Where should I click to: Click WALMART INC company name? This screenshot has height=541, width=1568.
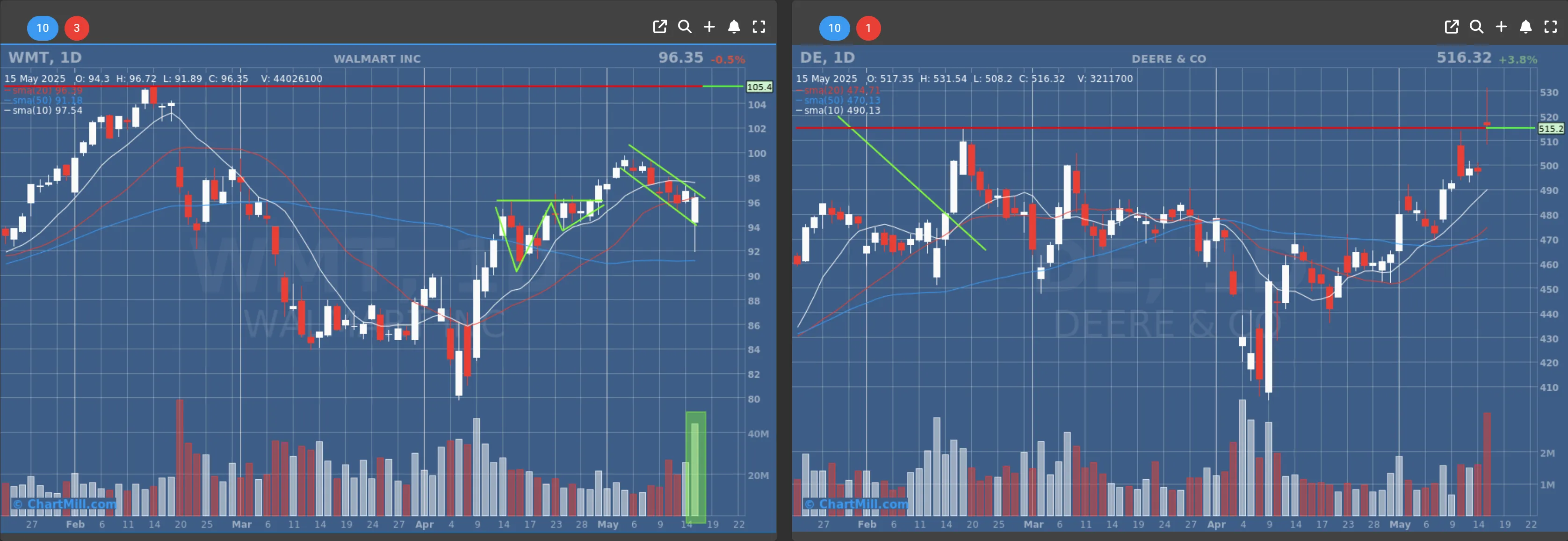377,59
